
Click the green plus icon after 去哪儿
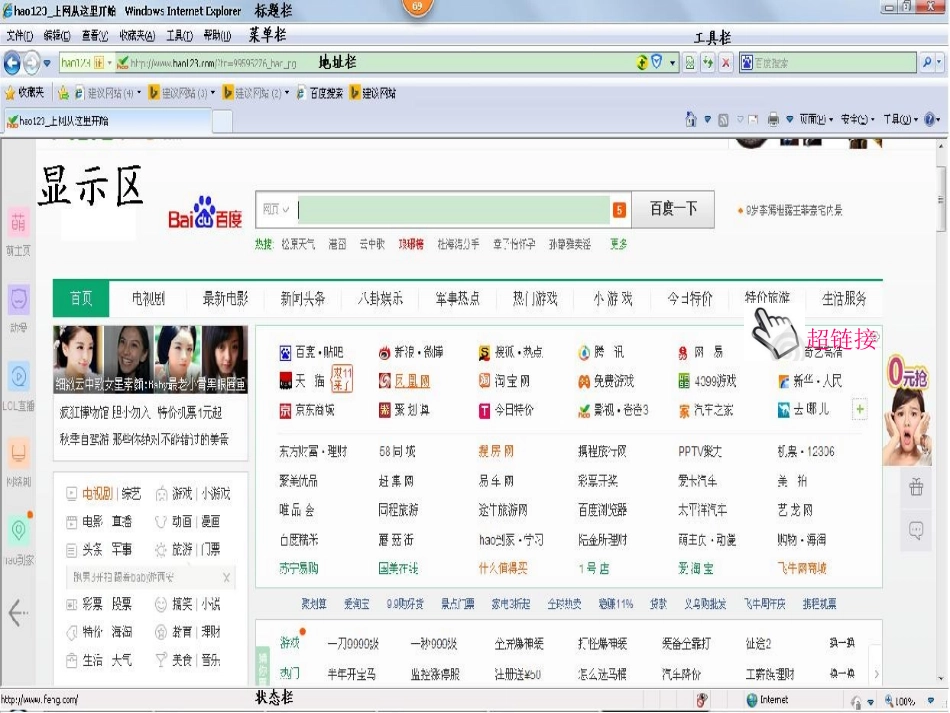coord(859,410)
